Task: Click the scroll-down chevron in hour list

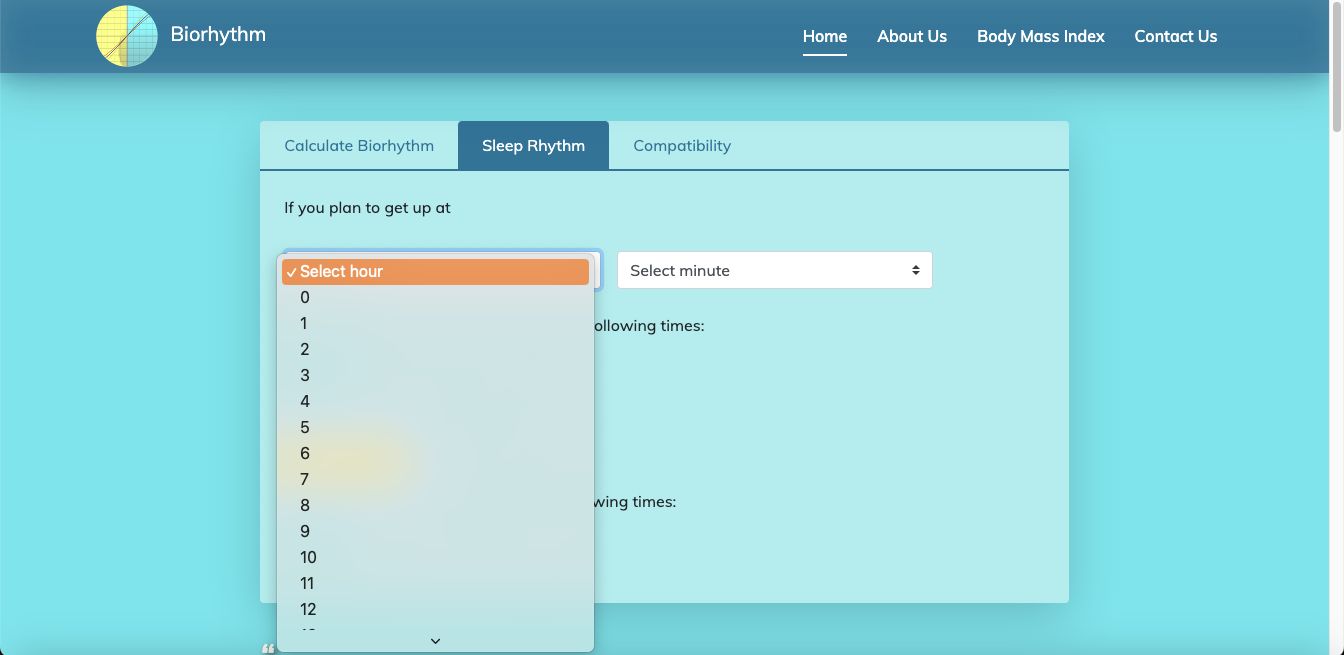Action: pos(435,641)
